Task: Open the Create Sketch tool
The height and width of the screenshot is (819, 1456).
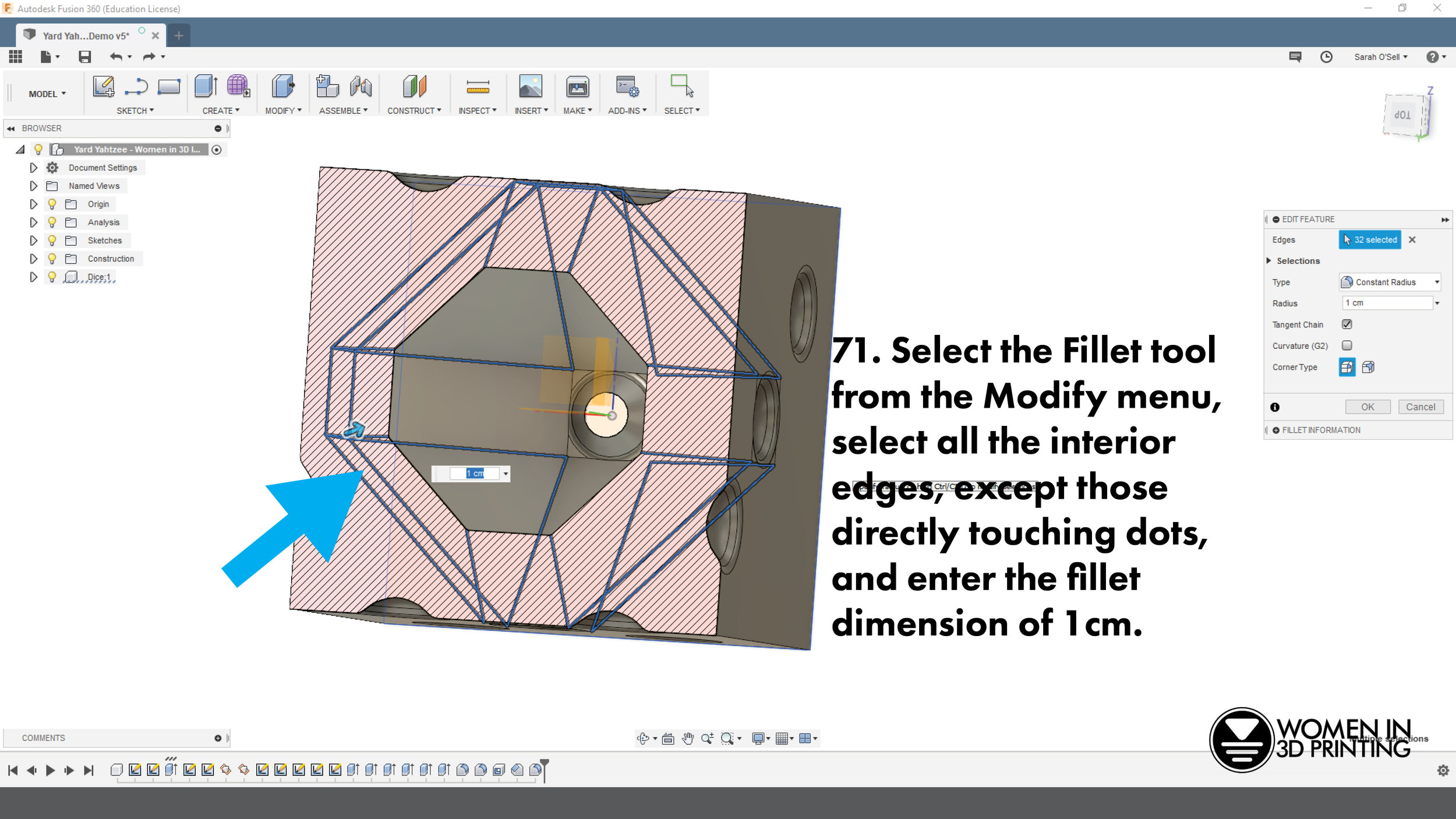Action: (104, 86)
